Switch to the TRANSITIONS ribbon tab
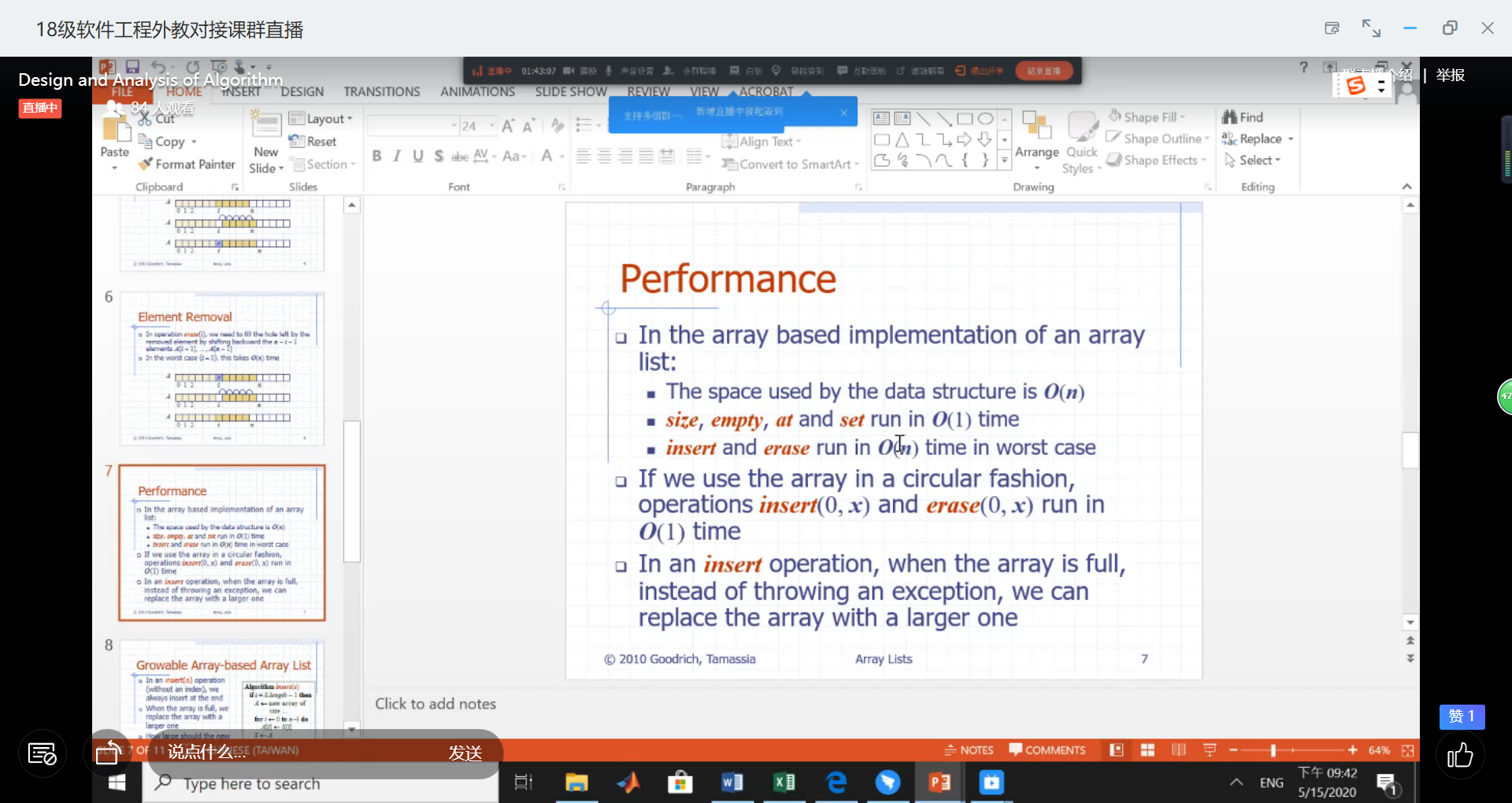The image size is (1512, 803). [381, 92]
